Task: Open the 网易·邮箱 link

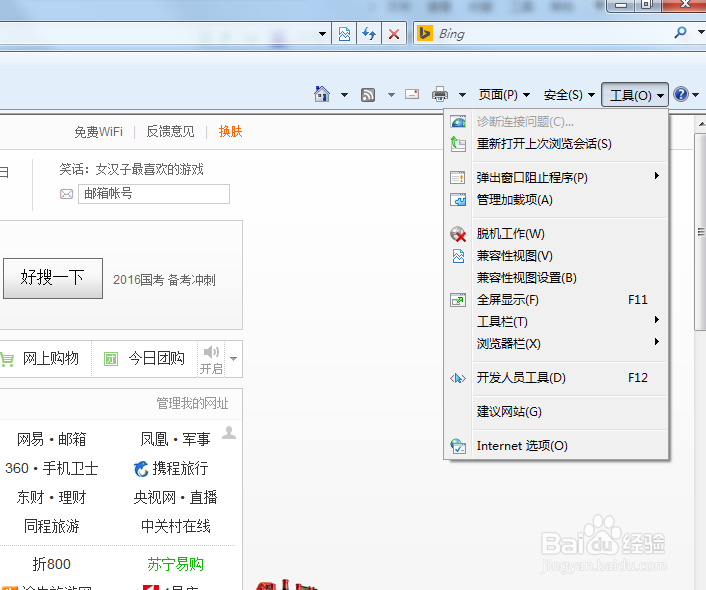Action: (51, 439)
